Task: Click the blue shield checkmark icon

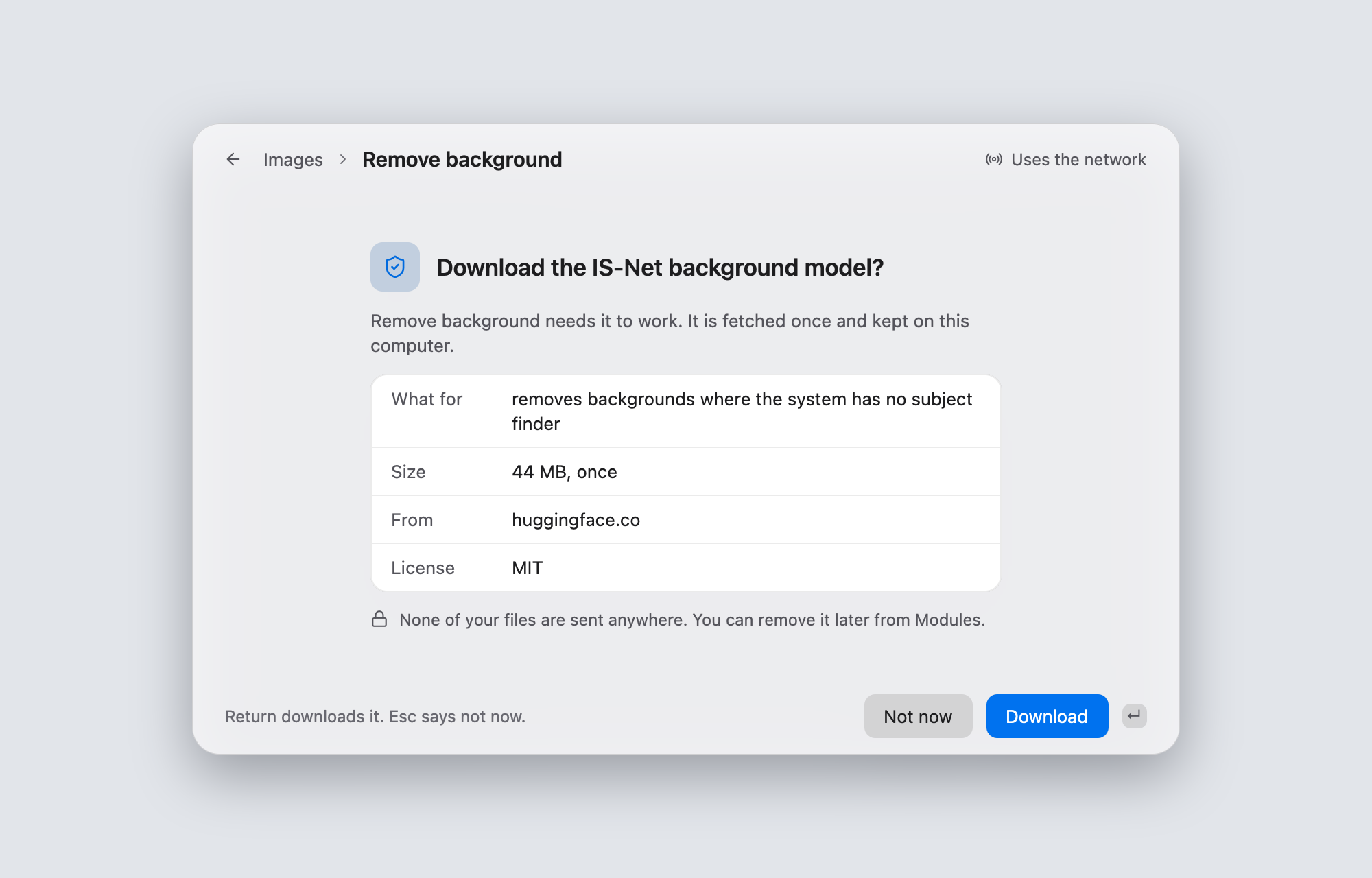Action: (395, 267)
